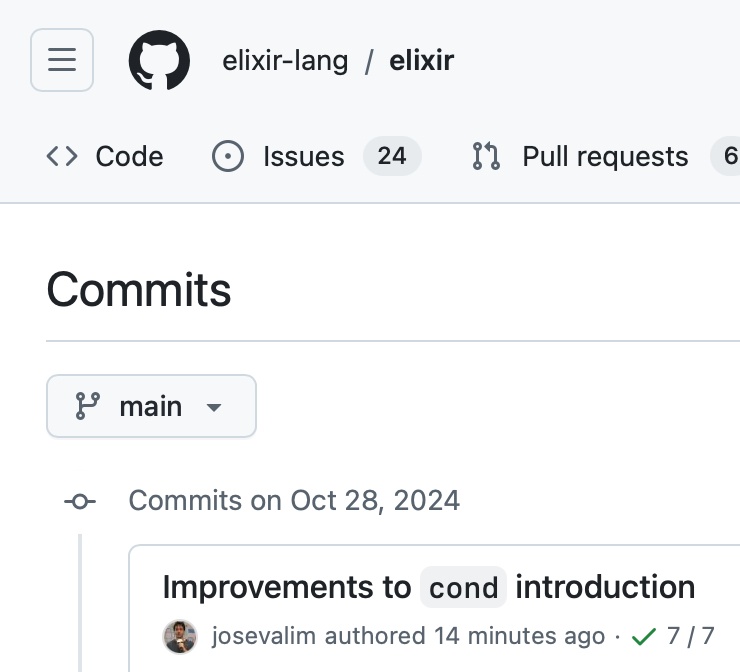Viewport: 740px width, 672px height.
Task: Click the elixir repository name link
Action: tap(424, 61)
